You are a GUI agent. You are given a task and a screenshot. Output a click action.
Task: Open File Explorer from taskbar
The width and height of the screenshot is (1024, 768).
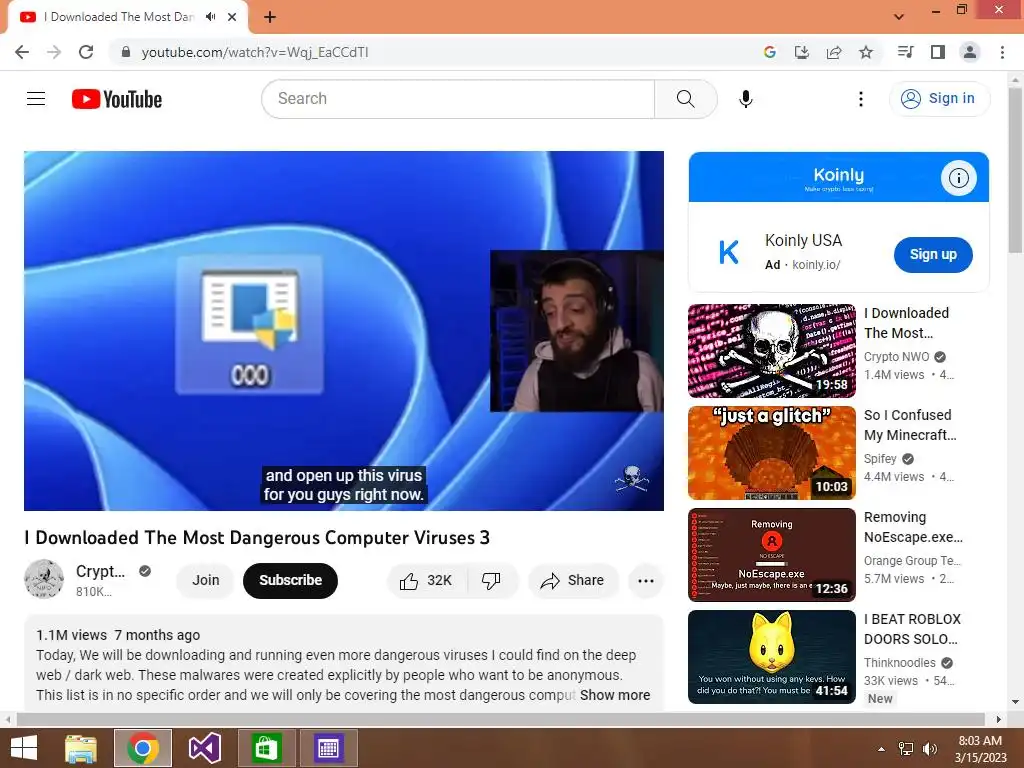(80, 748)
